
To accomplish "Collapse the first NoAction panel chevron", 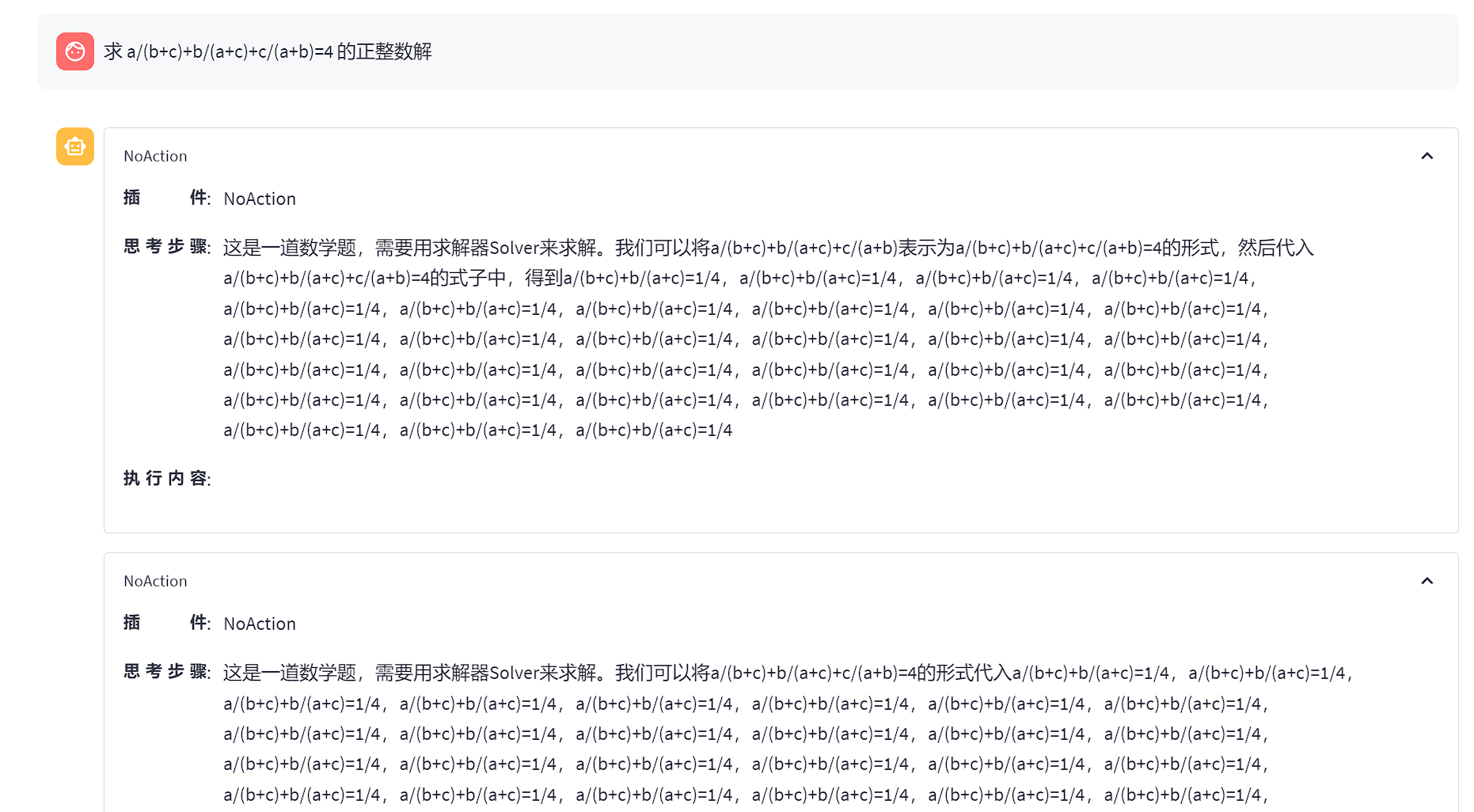I will pos(1427,156).
